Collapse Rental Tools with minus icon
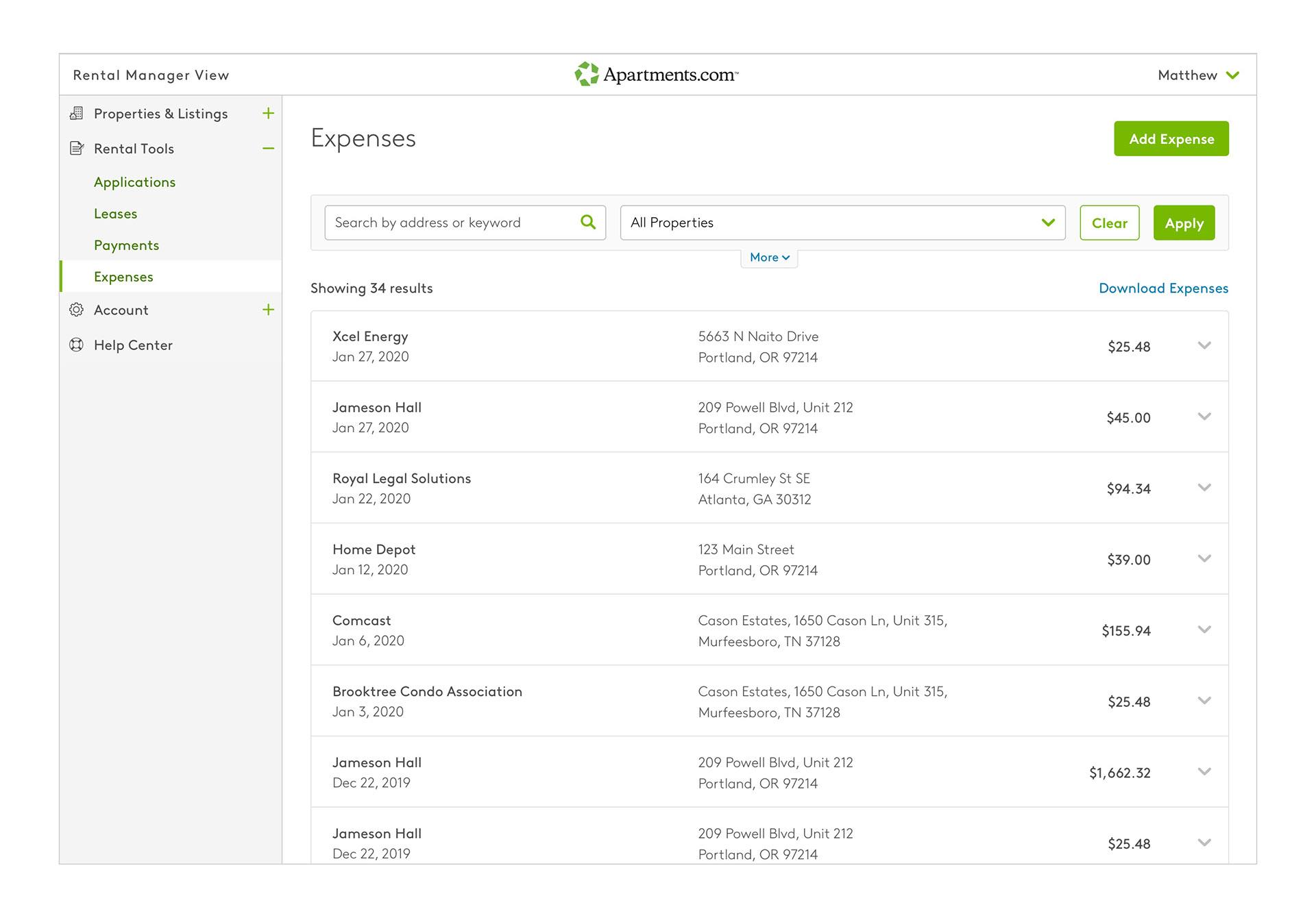 [x=268, y=148]
